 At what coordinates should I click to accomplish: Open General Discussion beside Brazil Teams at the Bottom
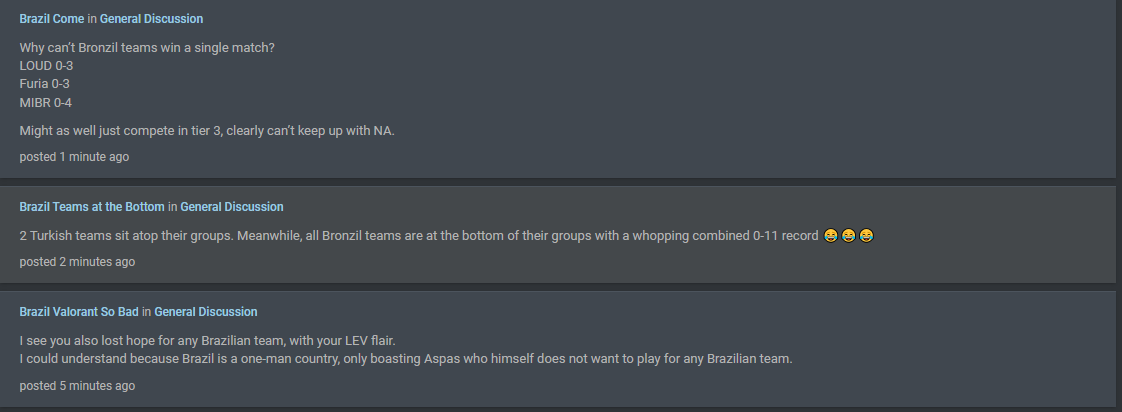(232, 207)
